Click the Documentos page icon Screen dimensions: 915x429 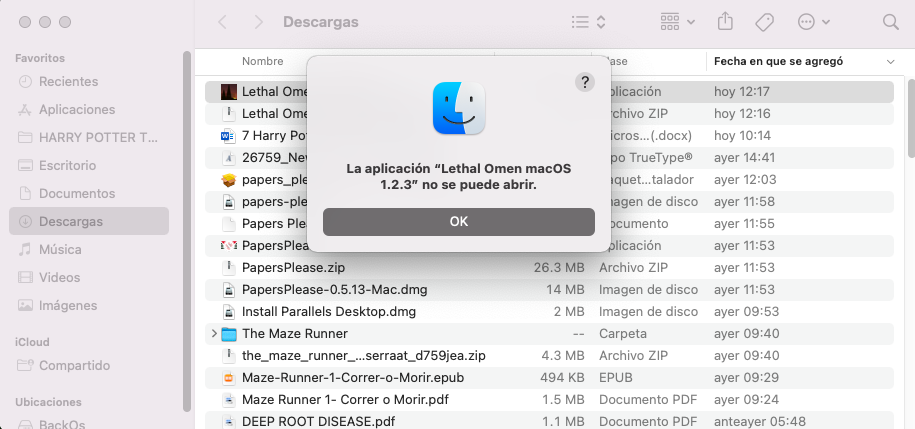[x=25, y=193]
